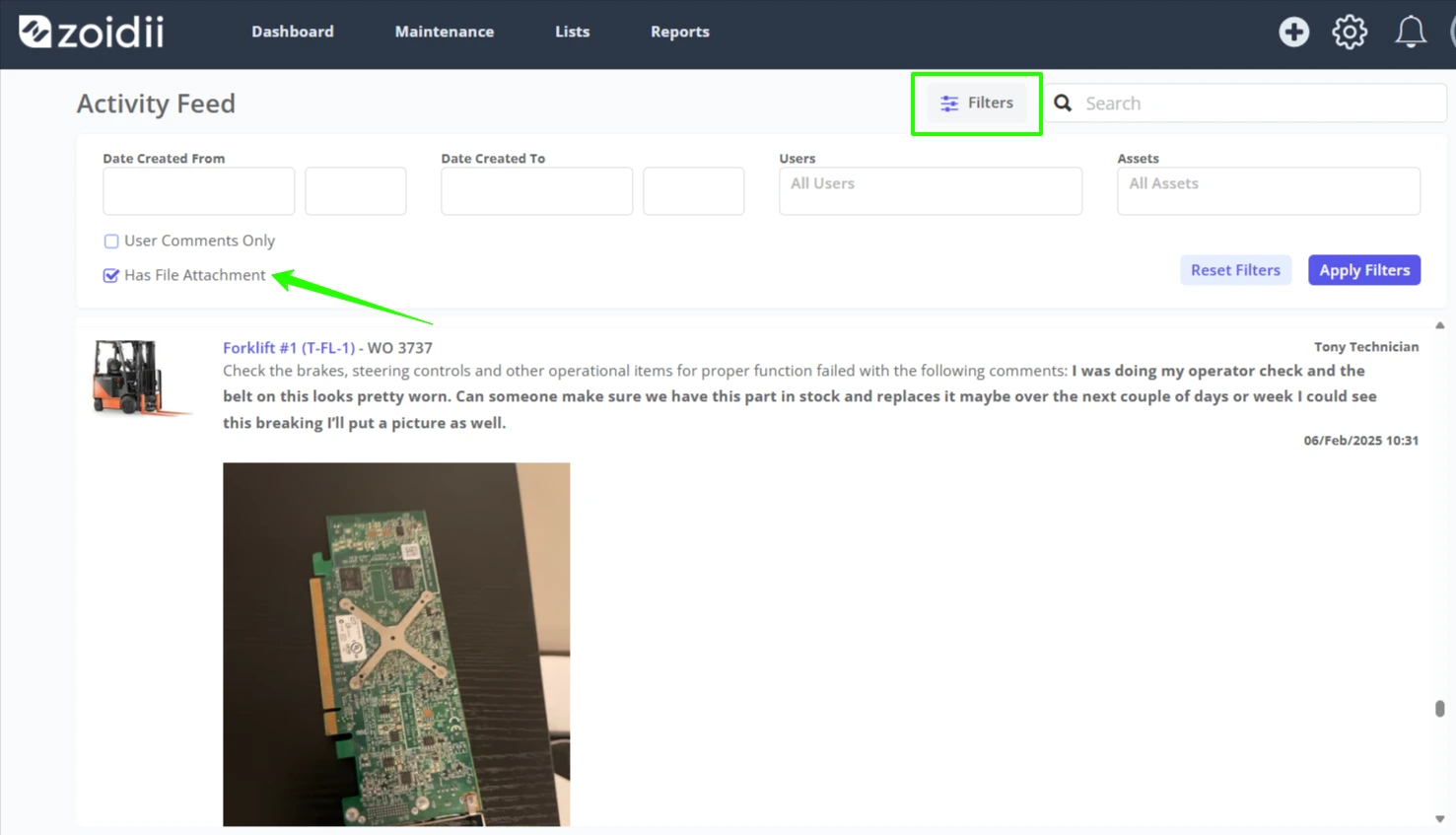Open the settings gear icon
Viewport: 1456px width, 835px height.
(1350, 32)
